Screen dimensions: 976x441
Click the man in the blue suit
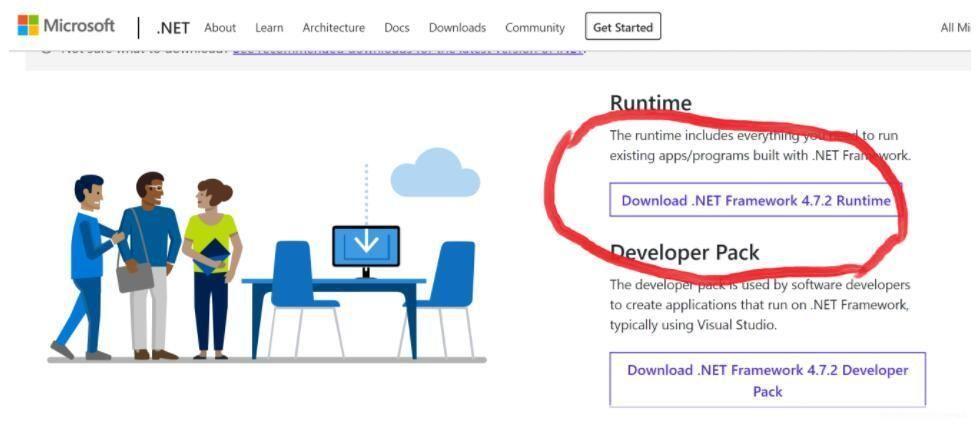pyautogui.click(x=88, y=262)
